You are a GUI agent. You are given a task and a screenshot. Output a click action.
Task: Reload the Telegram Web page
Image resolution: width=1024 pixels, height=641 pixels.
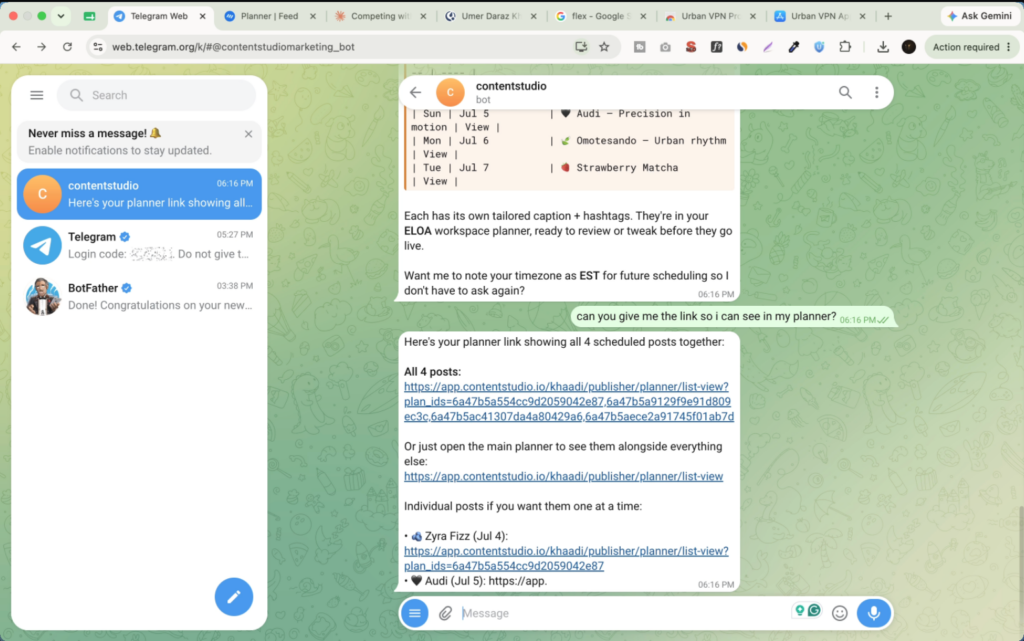coord(67,47)
